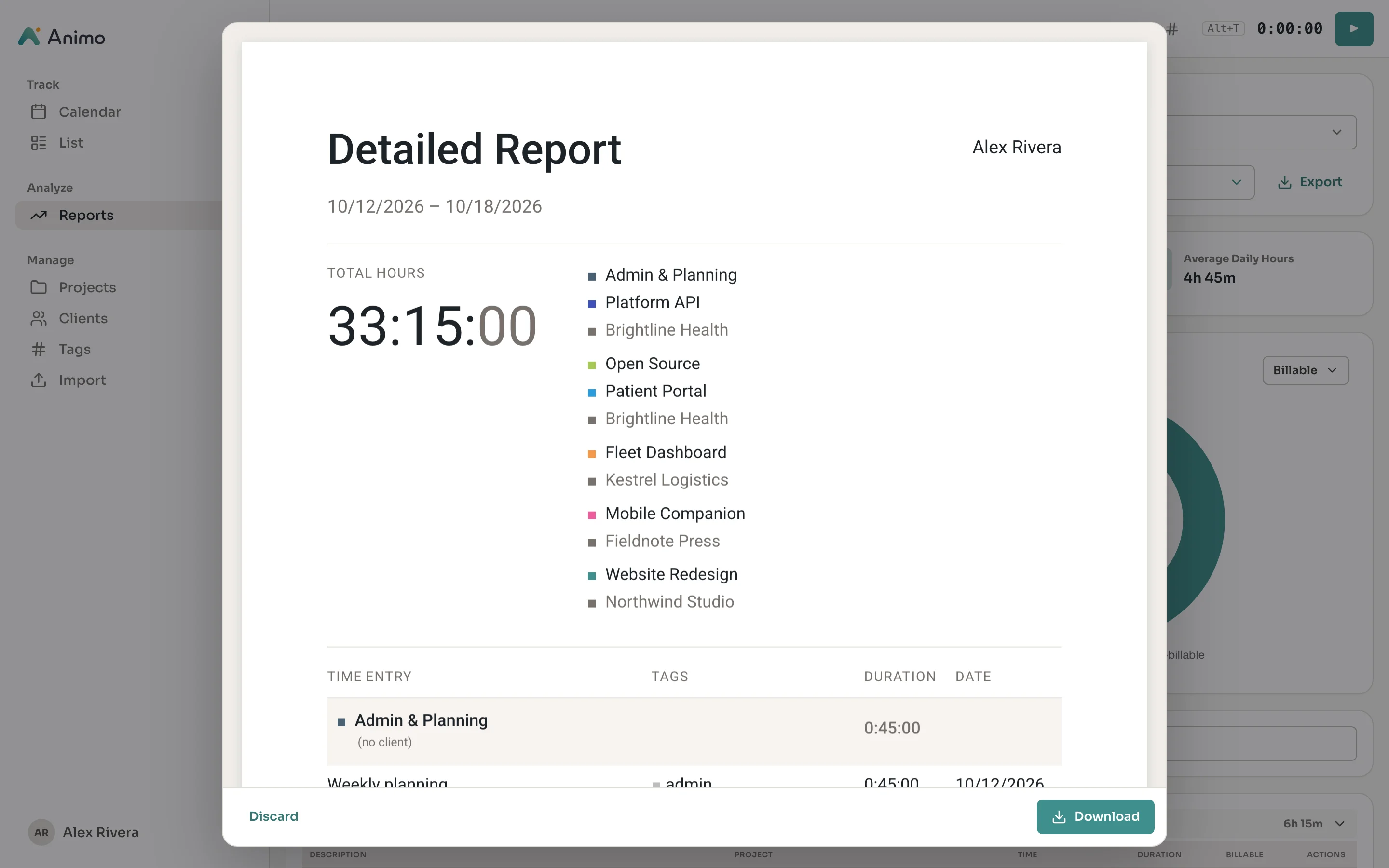Discard the report preview

point(273,816)
